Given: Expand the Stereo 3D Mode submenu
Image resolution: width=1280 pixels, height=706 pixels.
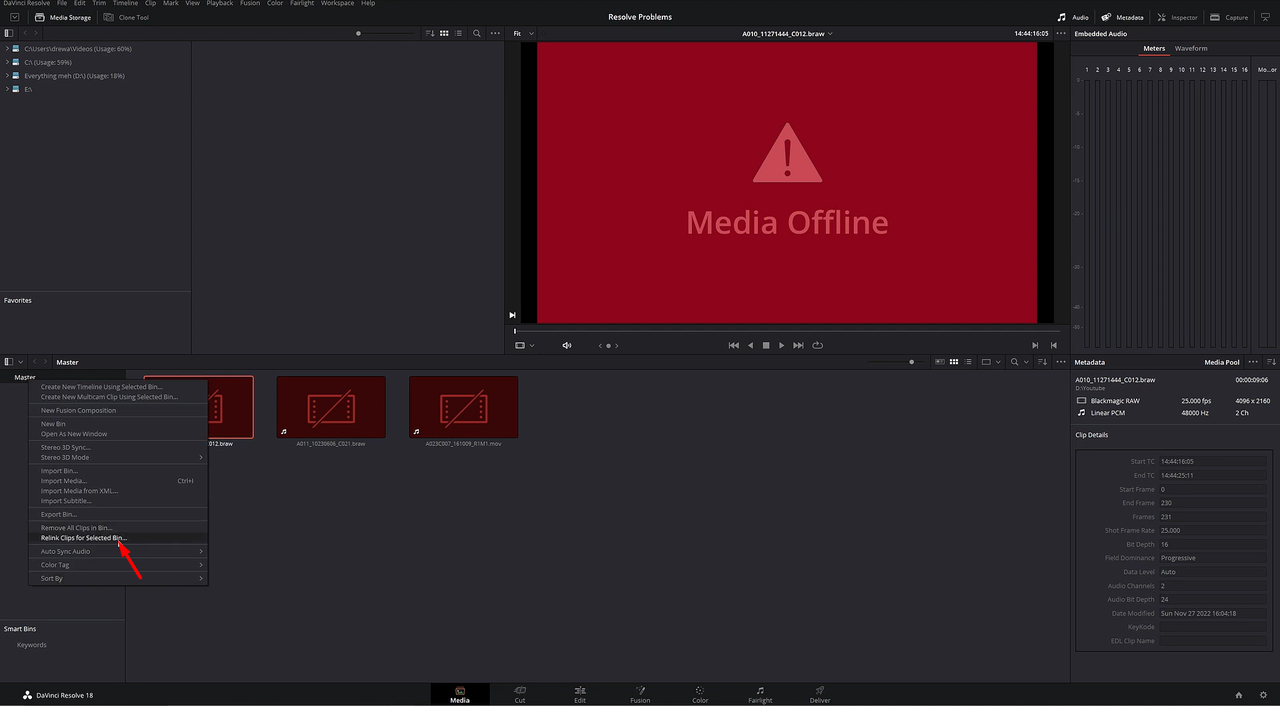Looking at the screenshot, I should point(117,457).
